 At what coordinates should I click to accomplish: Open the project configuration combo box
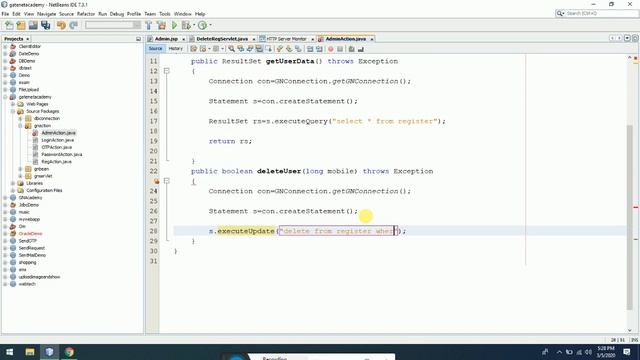click(x=113, y=25)
